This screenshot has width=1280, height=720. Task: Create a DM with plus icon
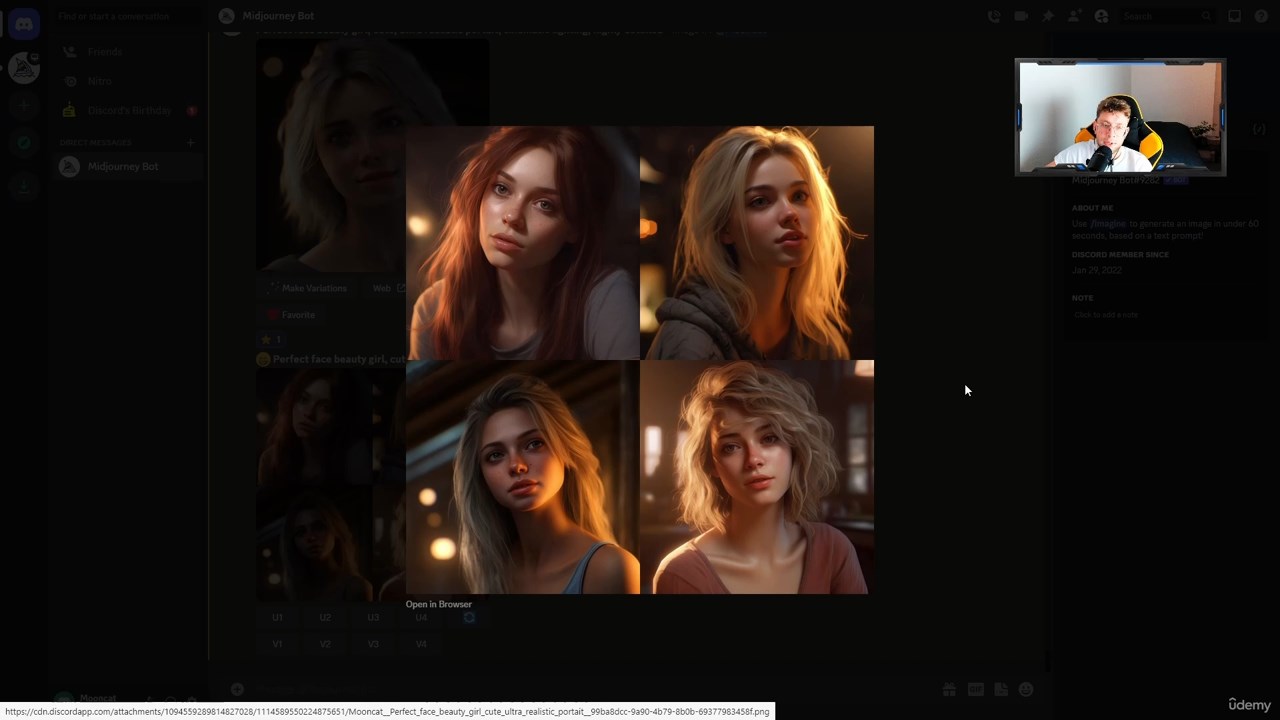(x=191, y=143)
